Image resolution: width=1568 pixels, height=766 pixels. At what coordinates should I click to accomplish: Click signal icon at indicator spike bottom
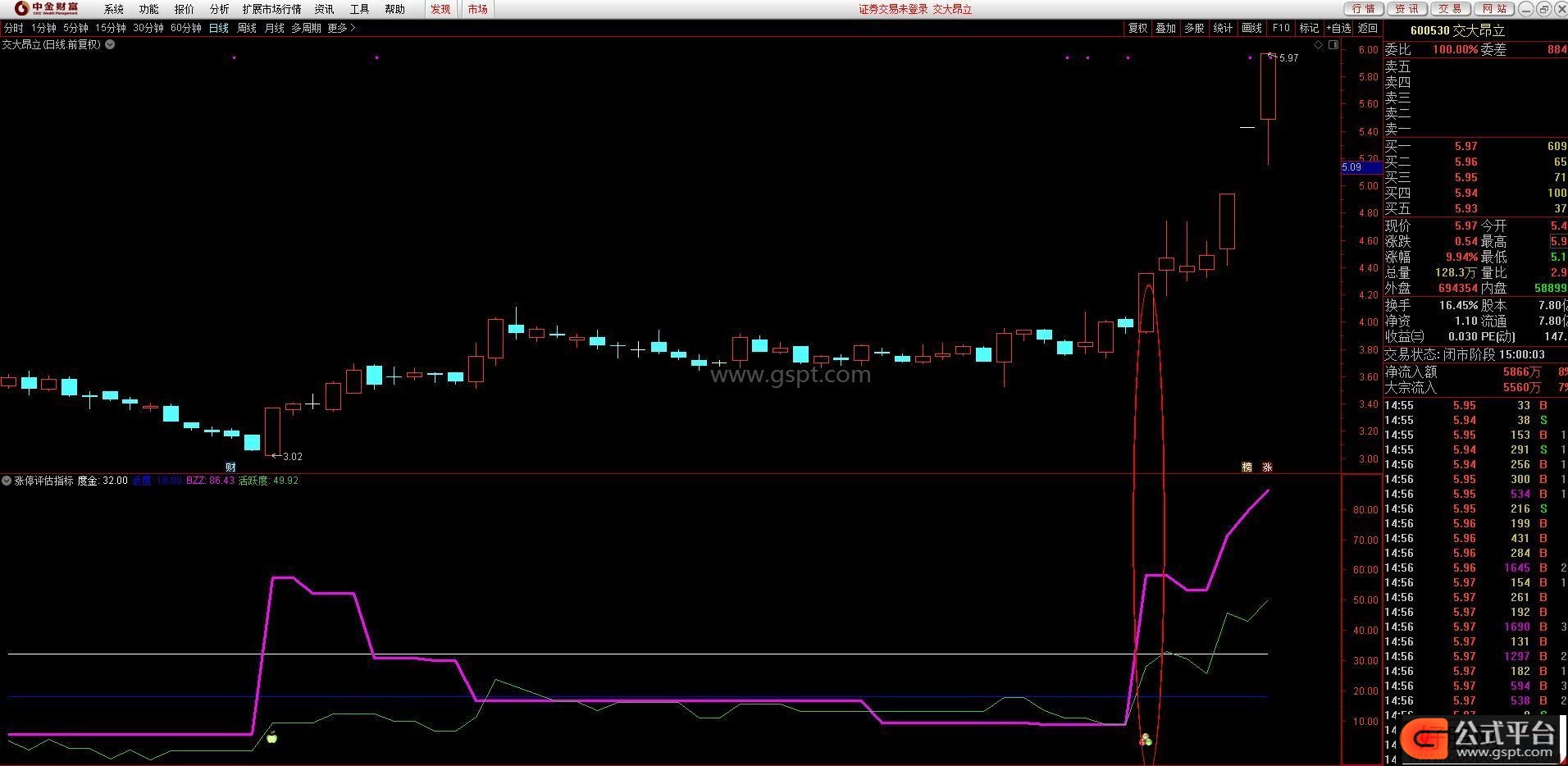pos(1146,740)
